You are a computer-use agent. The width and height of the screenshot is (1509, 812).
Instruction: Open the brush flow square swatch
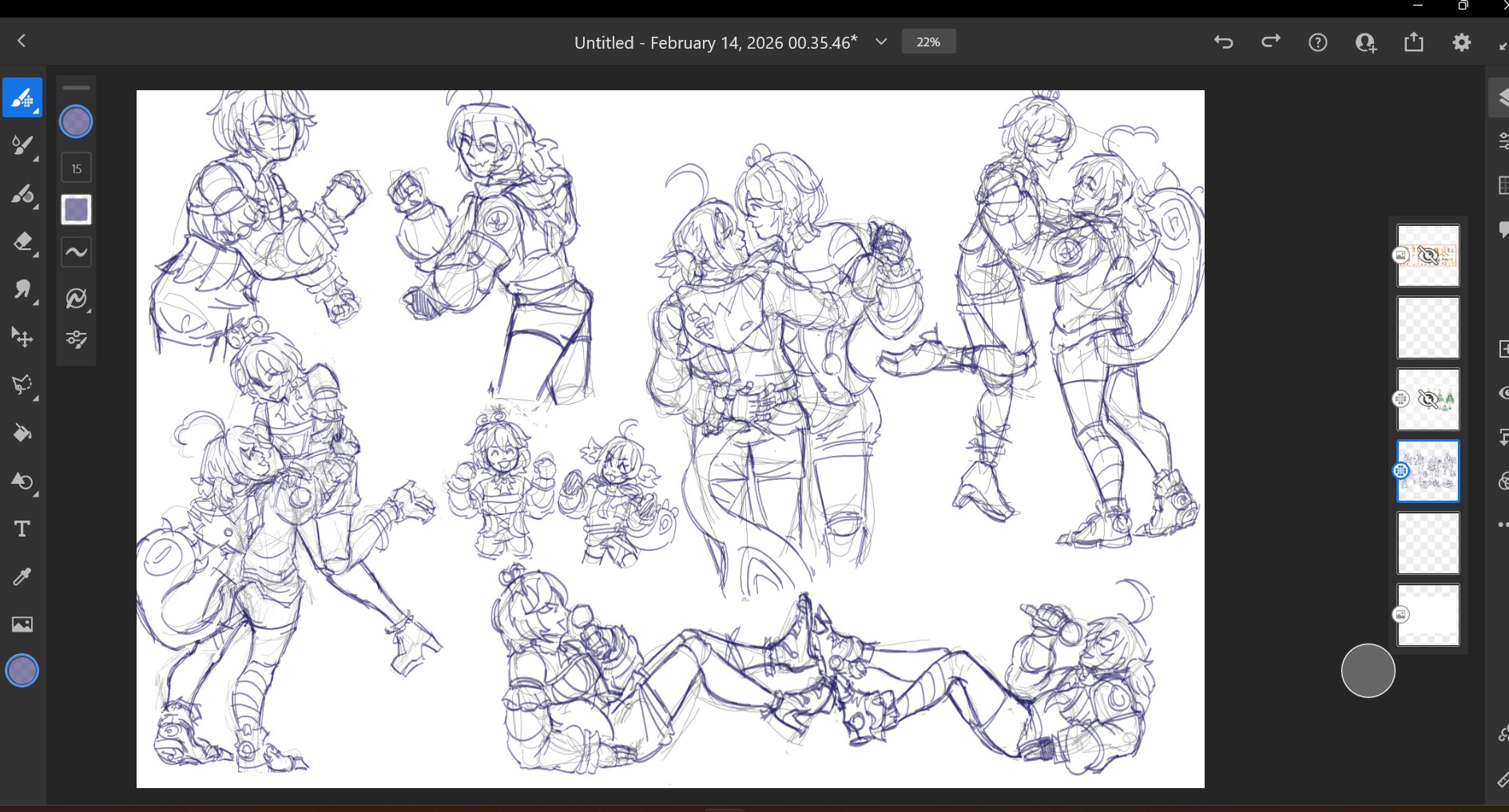(x=77, y=210)
